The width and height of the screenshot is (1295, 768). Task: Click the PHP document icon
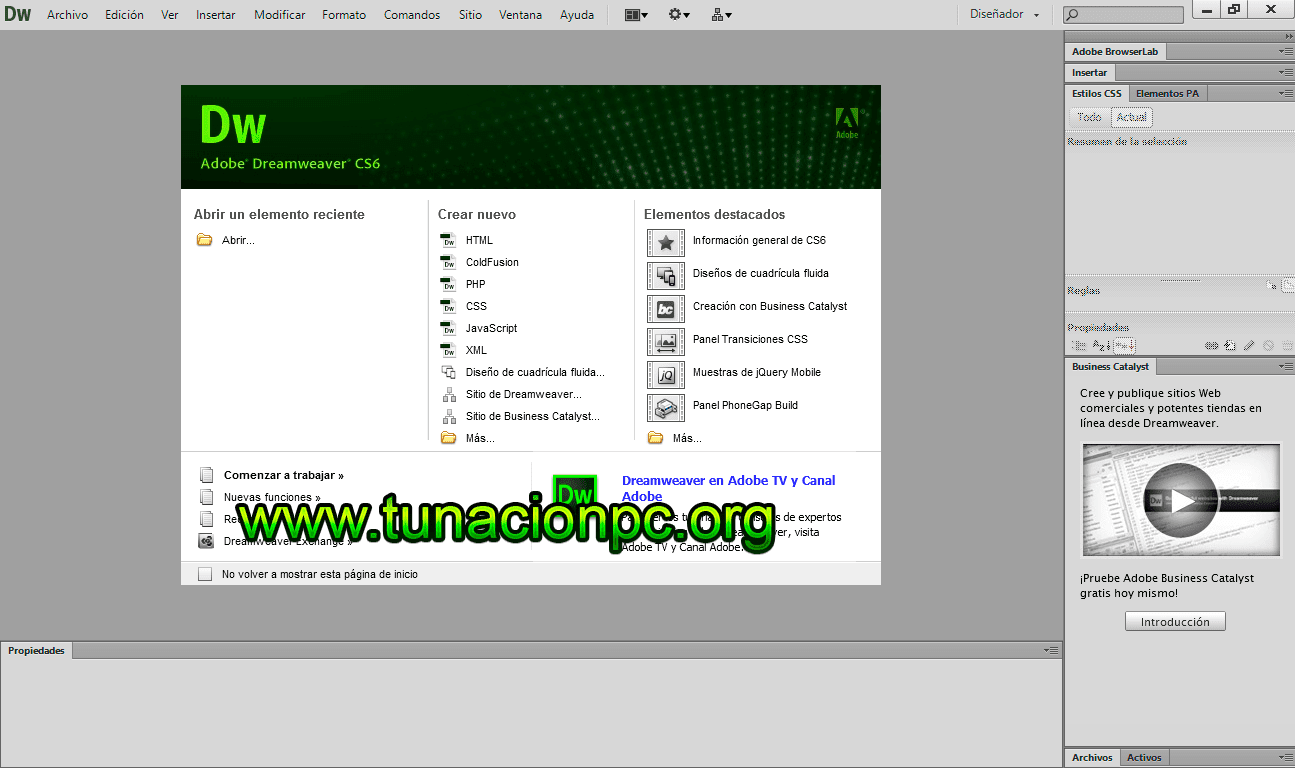pyautogui.click(x=448, y=284)
